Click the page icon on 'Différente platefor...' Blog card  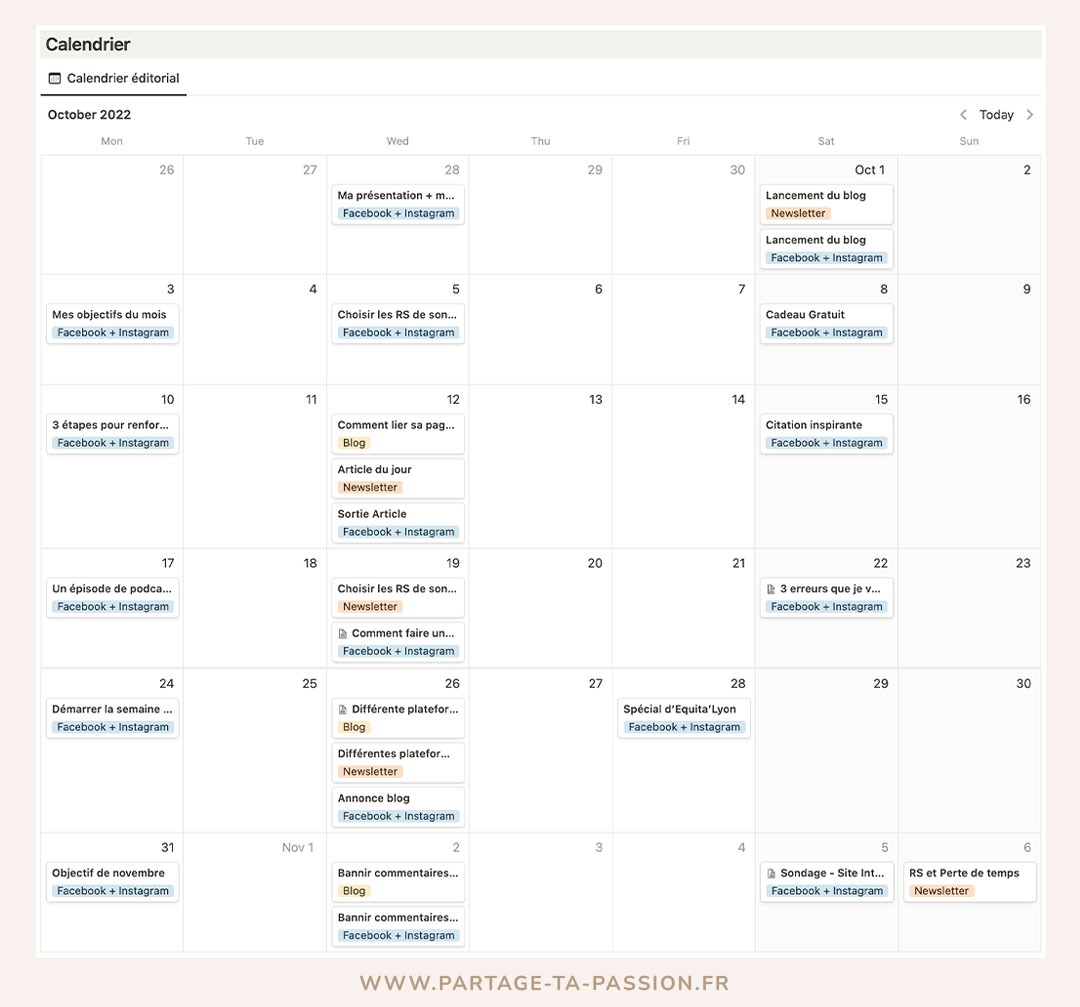pos(343,709)
